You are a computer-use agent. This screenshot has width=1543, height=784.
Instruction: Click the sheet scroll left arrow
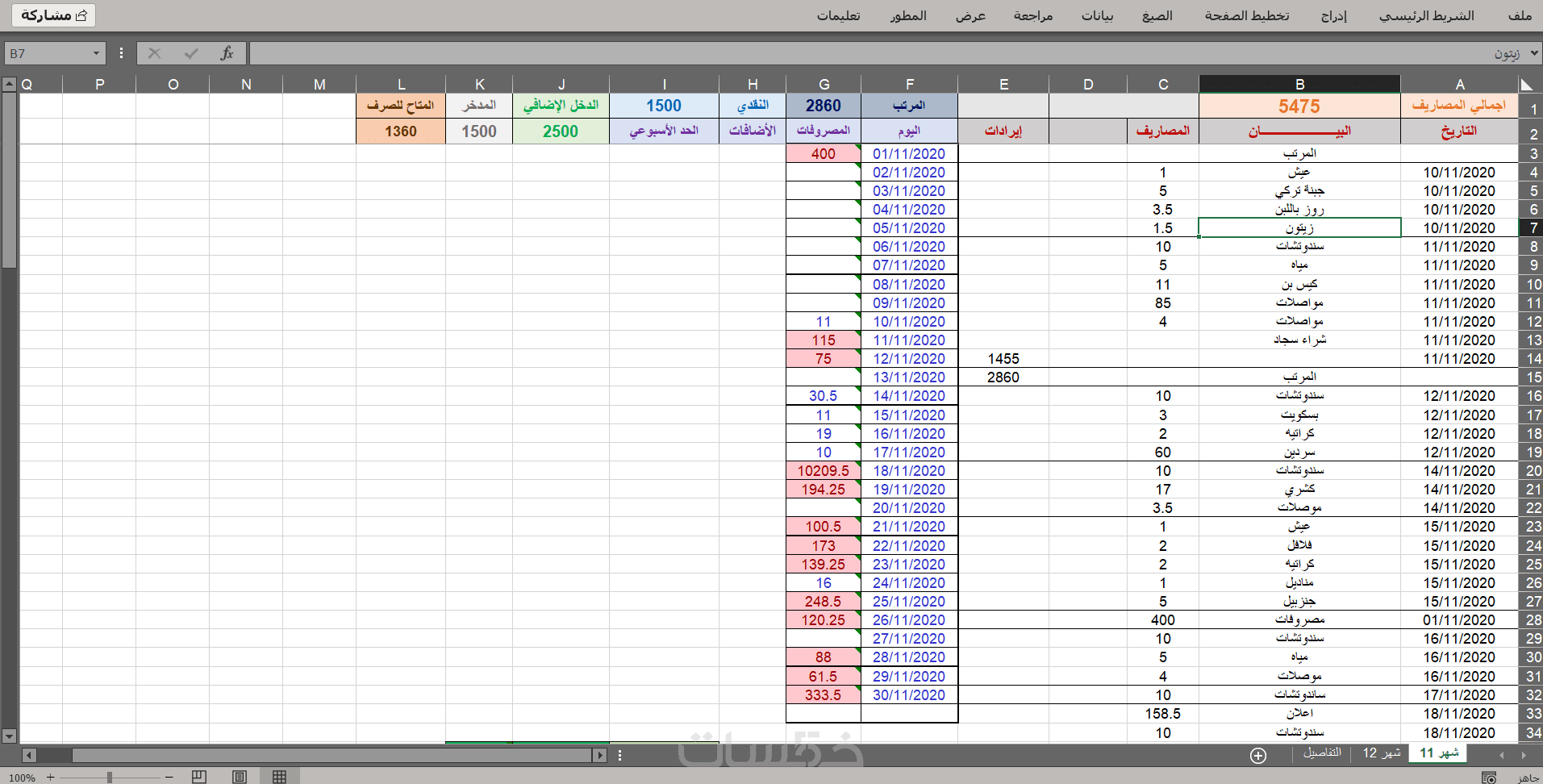click(1502, 756)
